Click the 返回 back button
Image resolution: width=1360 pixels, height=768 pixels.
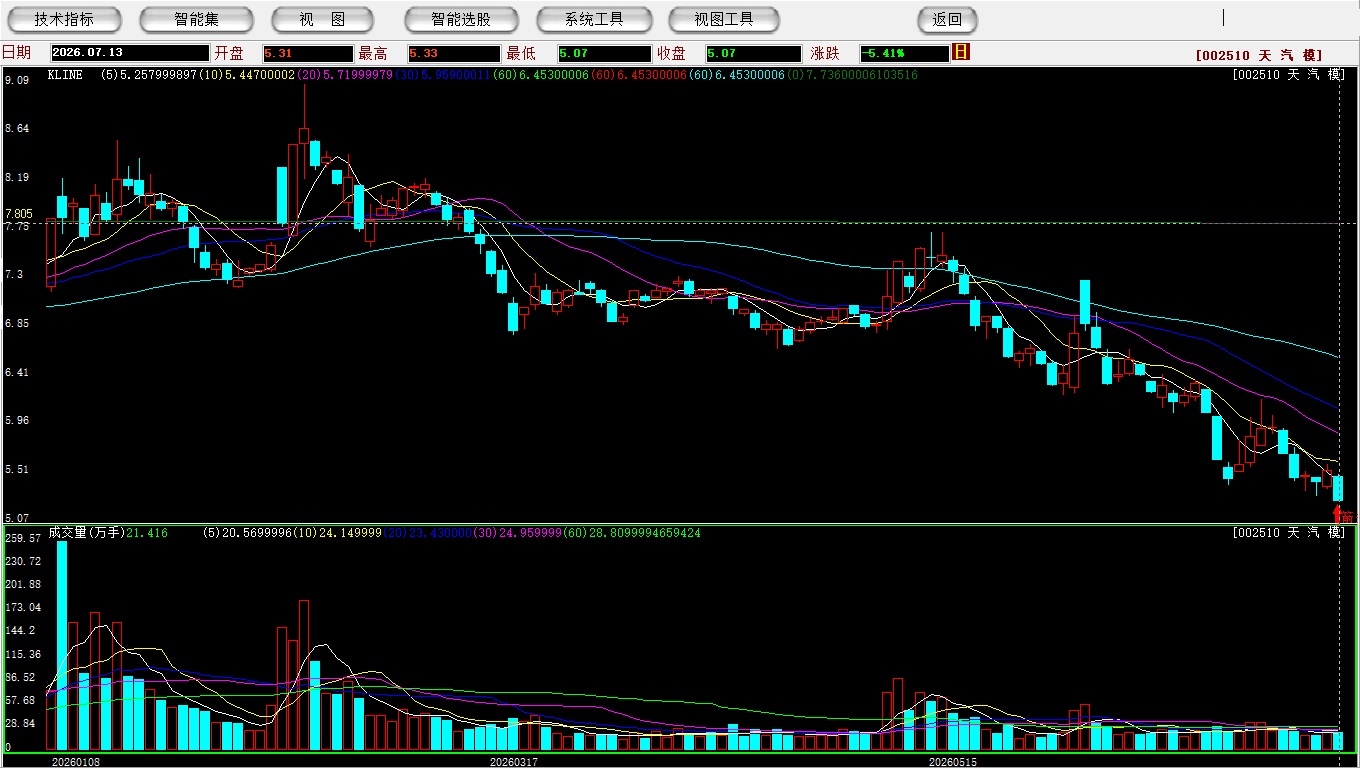coord(947,20)
